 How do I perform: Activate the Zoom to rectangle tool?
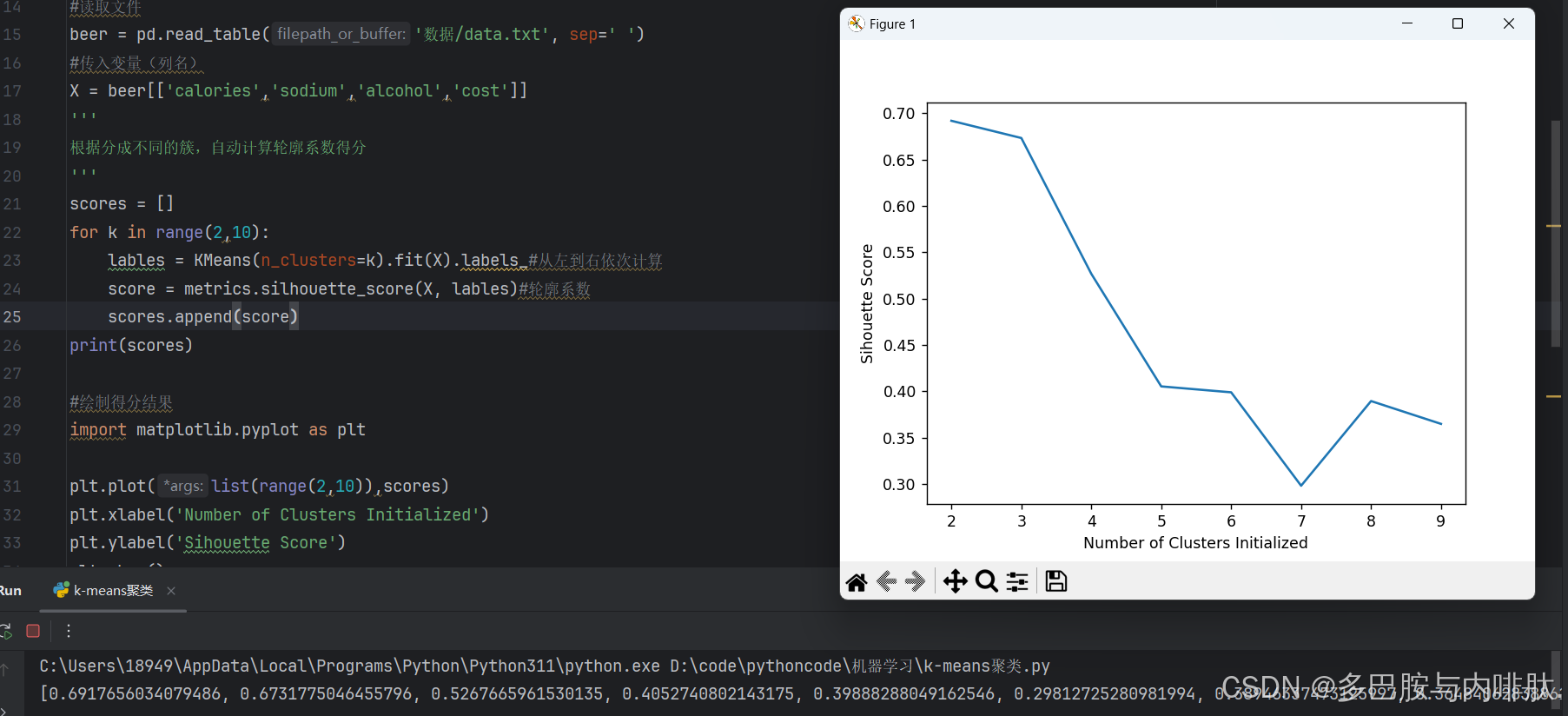987,581
